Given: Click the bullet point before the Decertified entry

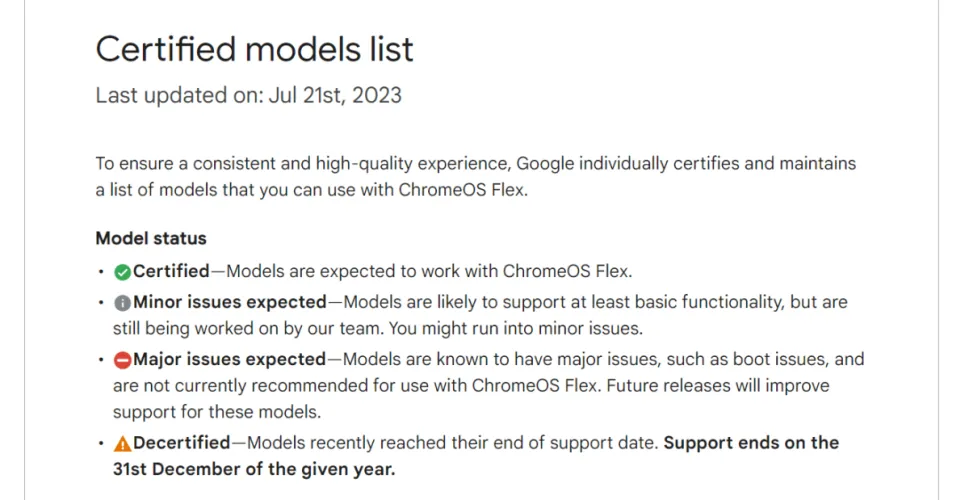Looking at the screenshot, I should pos(100,443).
